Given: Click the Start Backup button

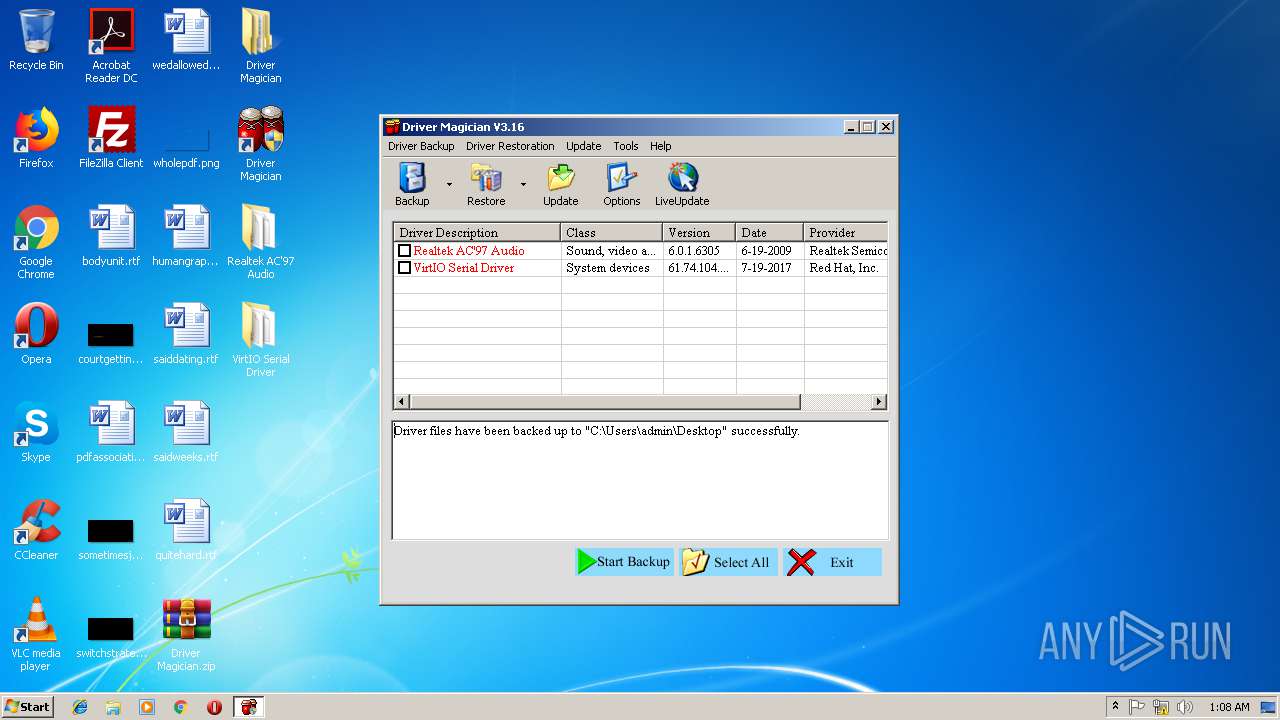Looking at the screenshot, I should (624, 562).
